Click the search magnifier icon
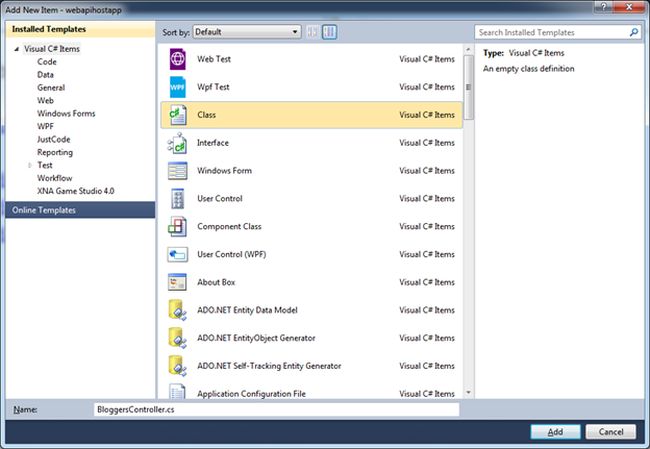The height and width of the screenshot is (449, 650). point(633,32)
